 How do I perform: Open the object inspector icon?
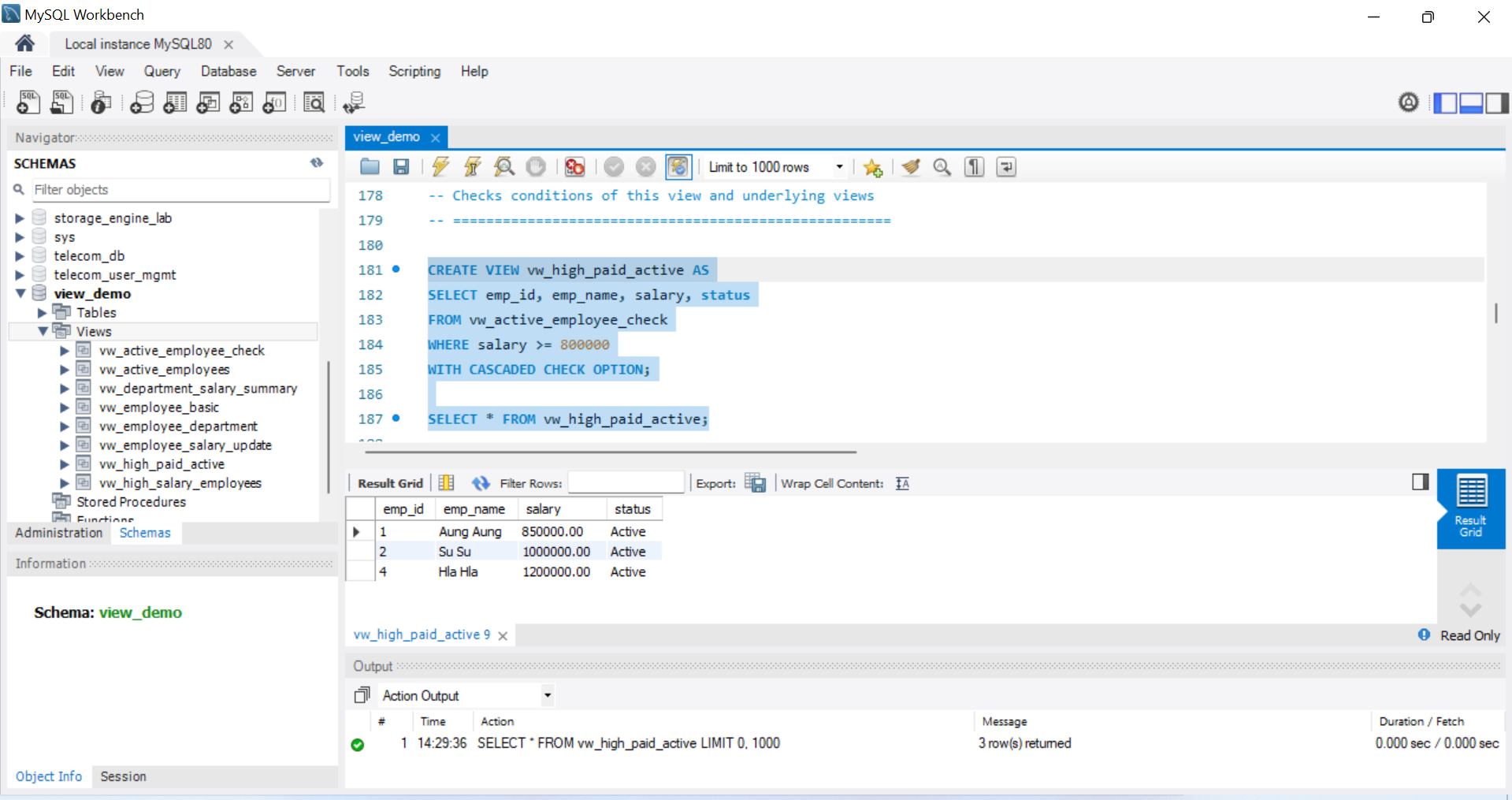point(101,102)
